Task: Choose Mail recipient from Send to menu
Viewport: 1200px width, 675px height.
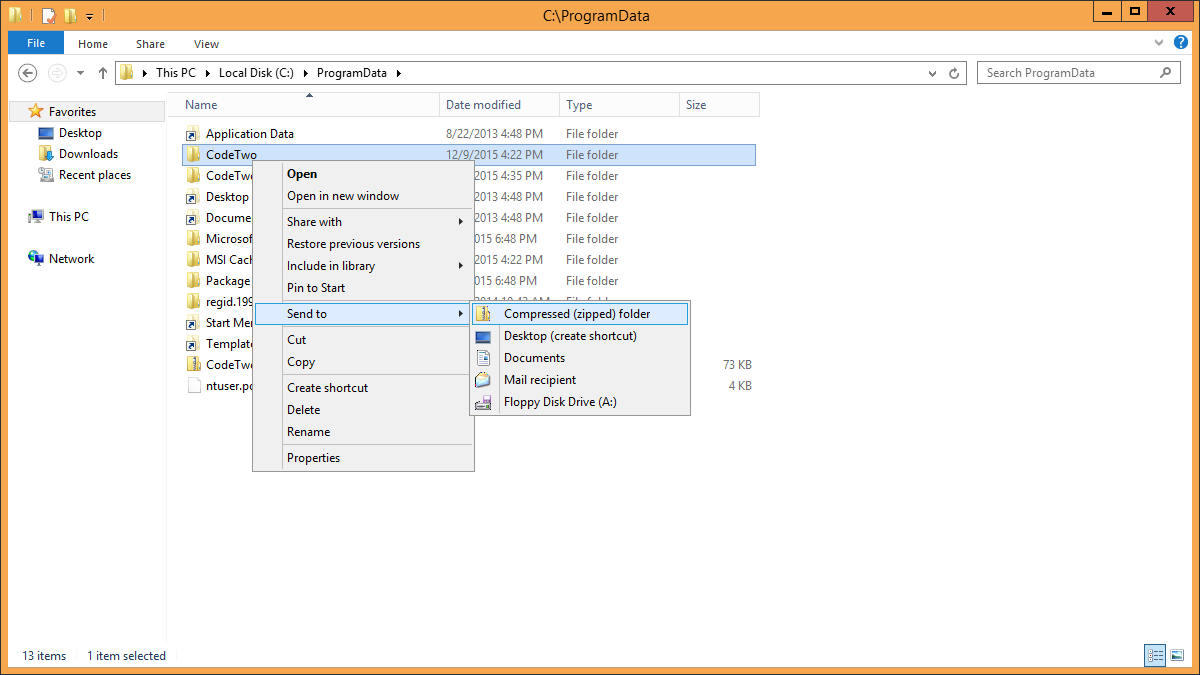Action: [x=540, y=379]
